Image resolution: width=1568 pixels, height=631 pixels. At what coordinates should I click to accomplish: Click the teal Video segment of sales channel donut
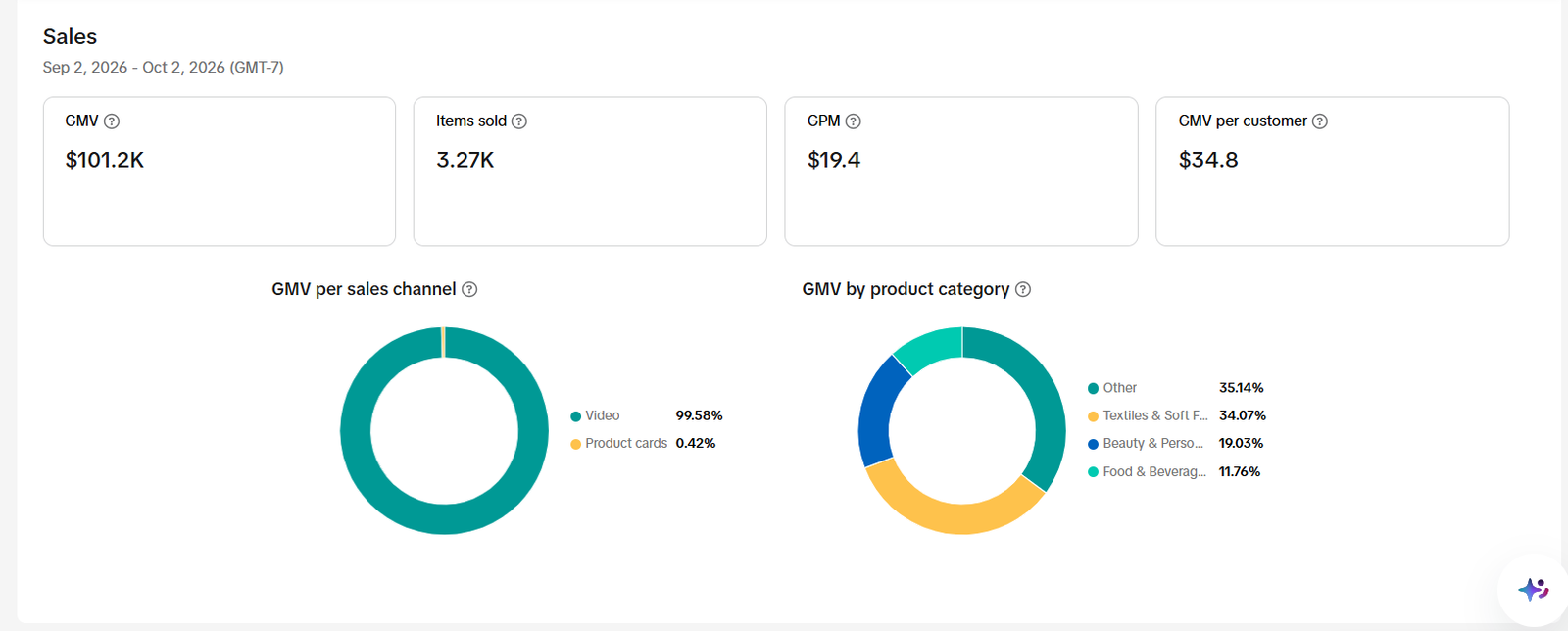pyautogui.click(x=444, y=520)
